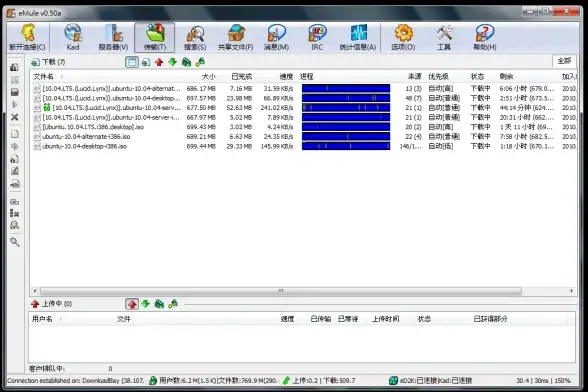Click the 用户数 users icon in status bar

pyautogui.click(x=153, y=380)
